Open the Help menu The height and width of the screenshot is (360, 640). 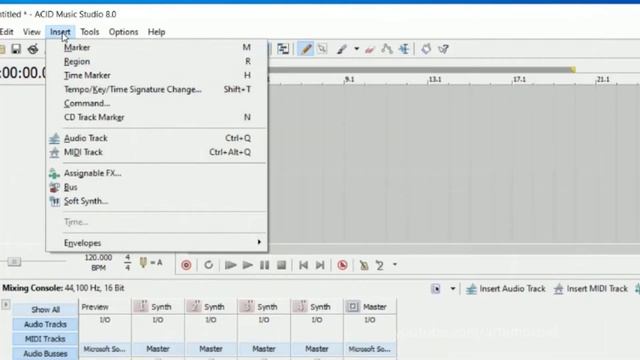click(156, 32)
